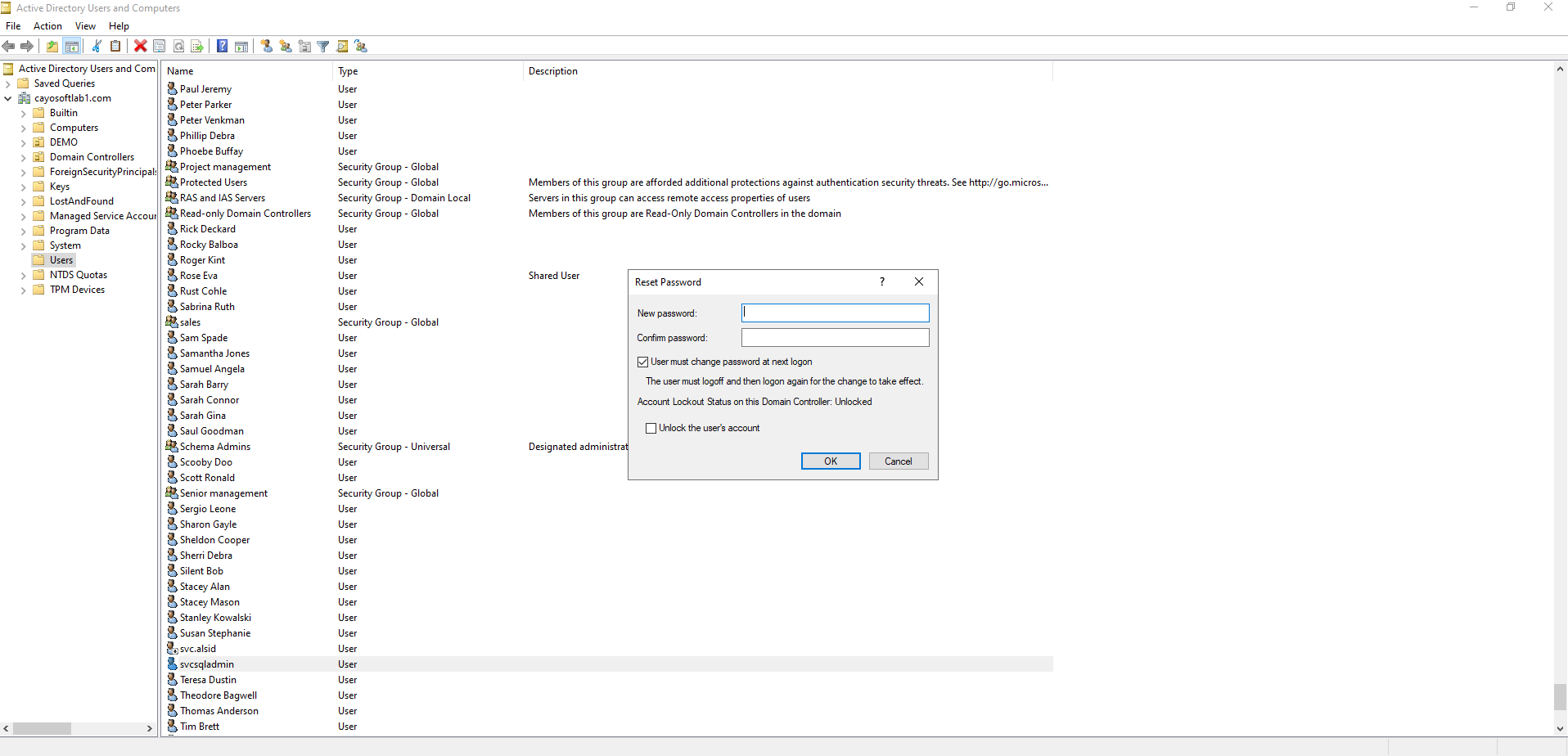Open the View menu
This screenshot has height=756, width=1568.
pos(85,26)
